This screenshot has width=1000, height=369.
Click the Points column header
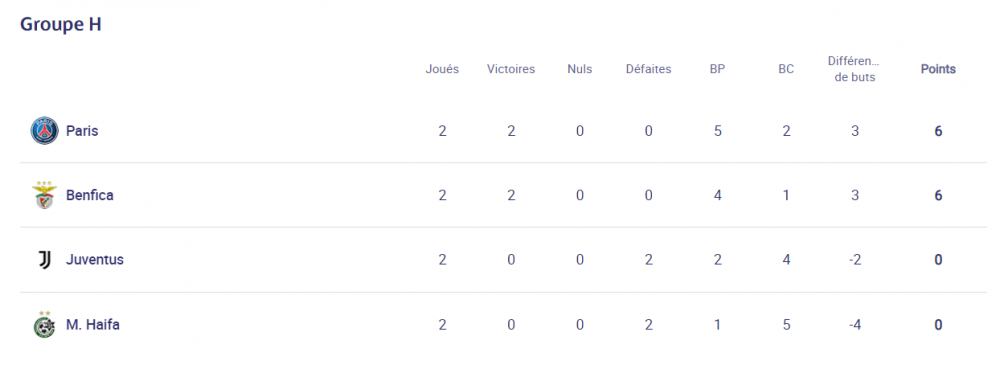pos(938,69)
